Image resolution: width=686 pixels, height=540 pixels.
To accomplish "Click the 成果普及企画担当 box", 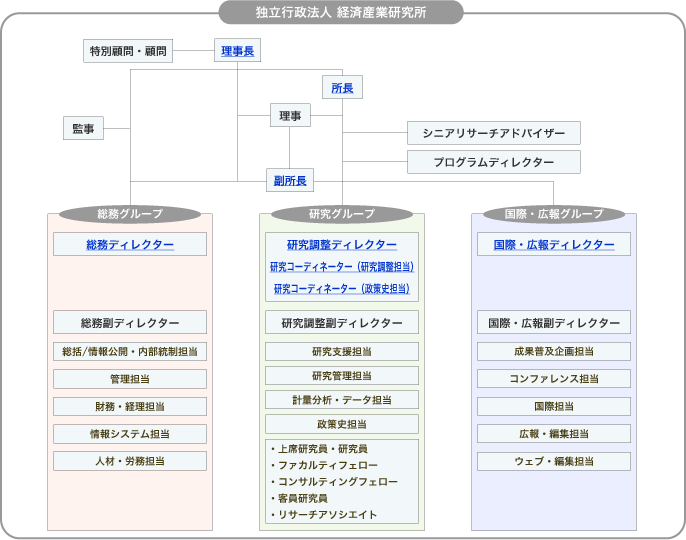I will point(554,351).
